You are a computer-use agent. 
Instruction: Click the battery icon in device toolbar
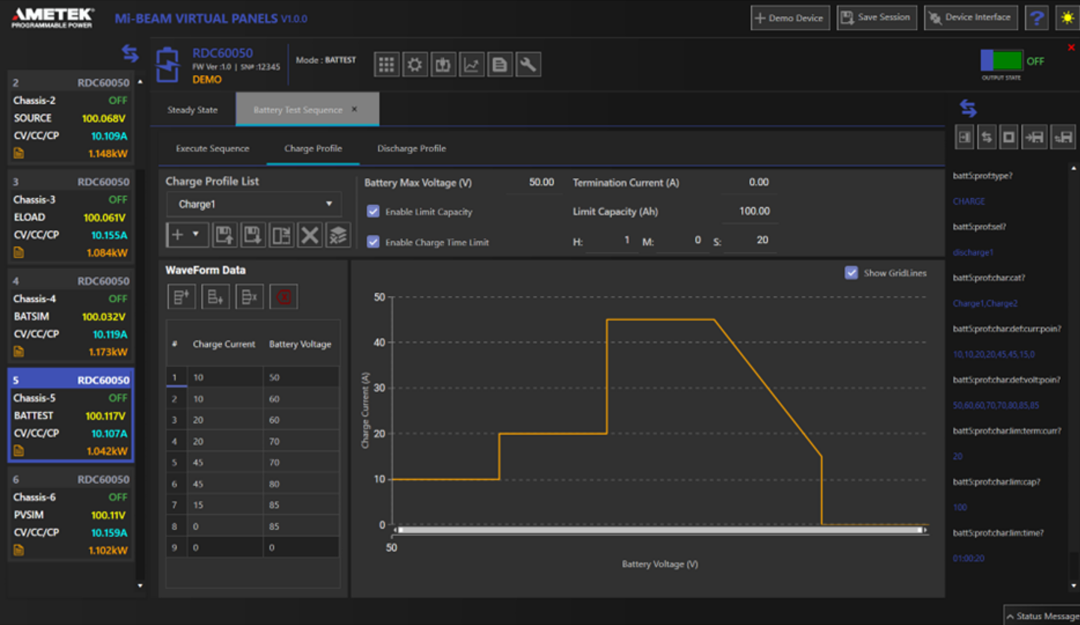(443, 65)
